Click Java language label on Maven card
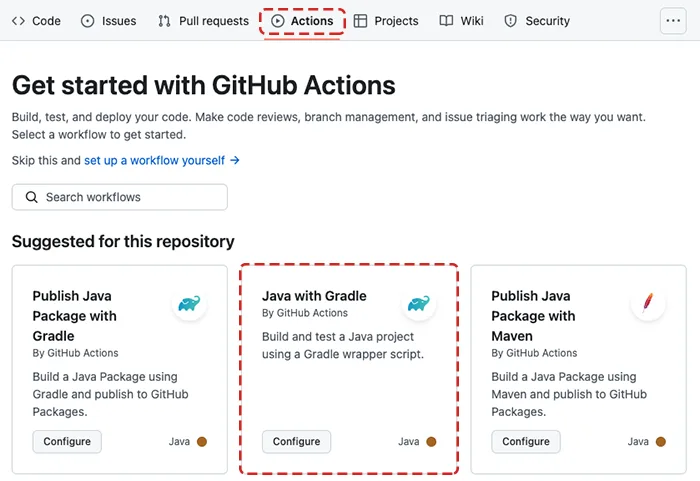The image size is (700, 481). (638, 442)
